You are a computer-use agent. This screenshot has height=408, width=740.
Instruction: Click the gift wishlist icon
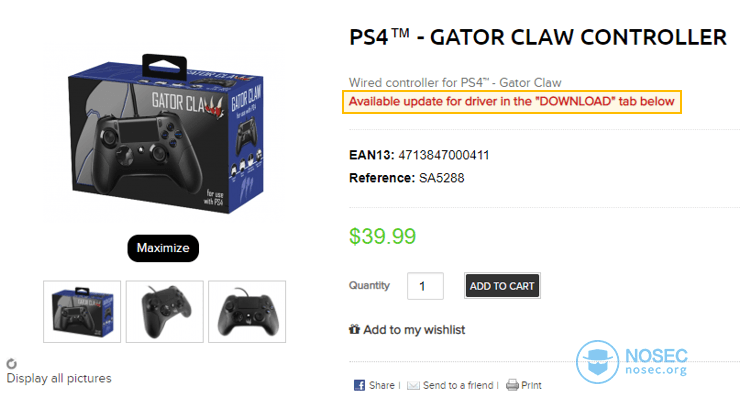pyautogui.click(x=354, y=329)
